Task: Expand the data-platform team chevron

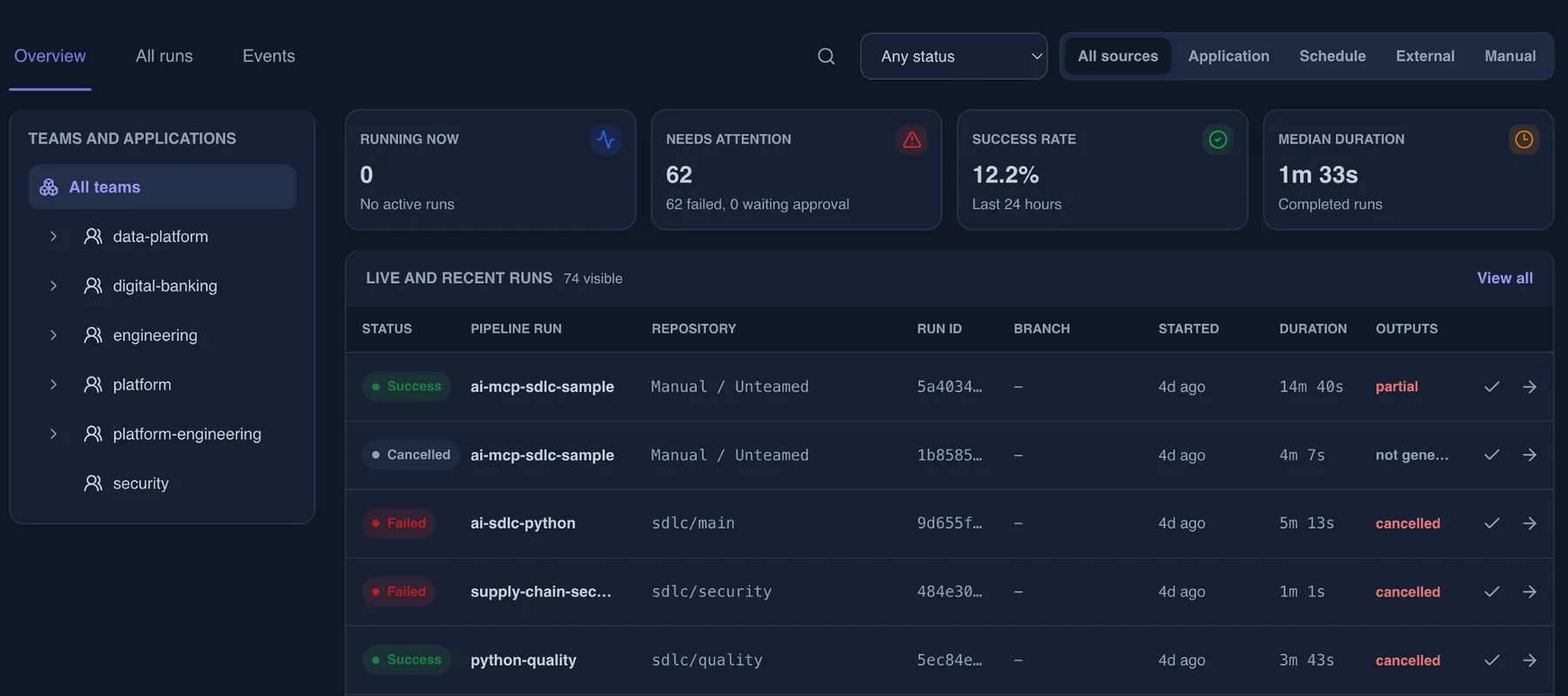Action: pyautogui.click(x=53, y=236)
